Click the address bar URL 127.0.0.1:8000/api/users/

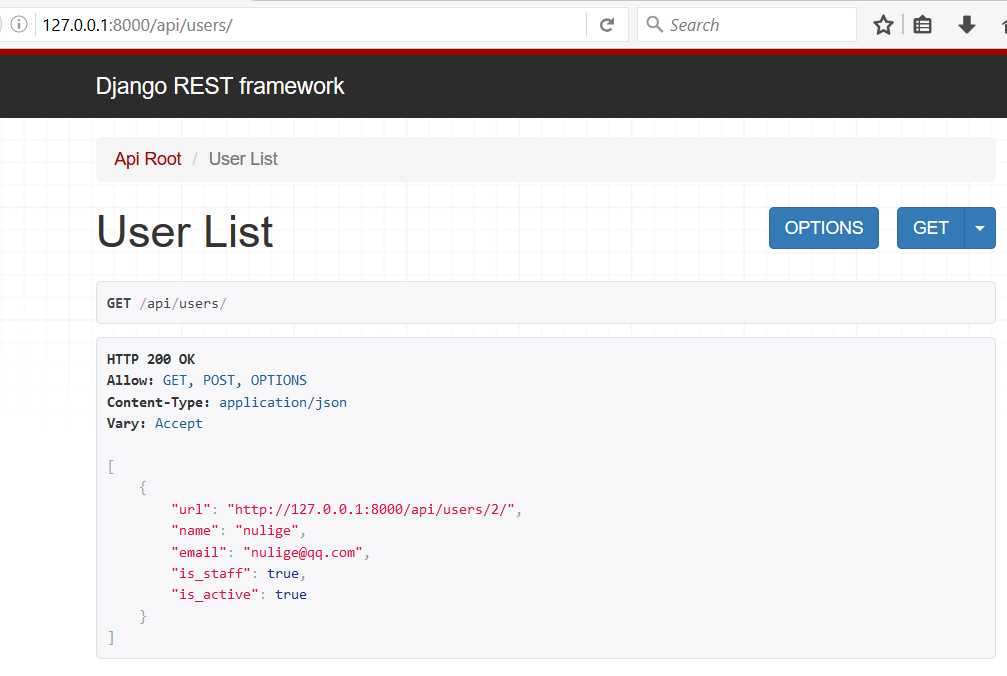(137, 25)
